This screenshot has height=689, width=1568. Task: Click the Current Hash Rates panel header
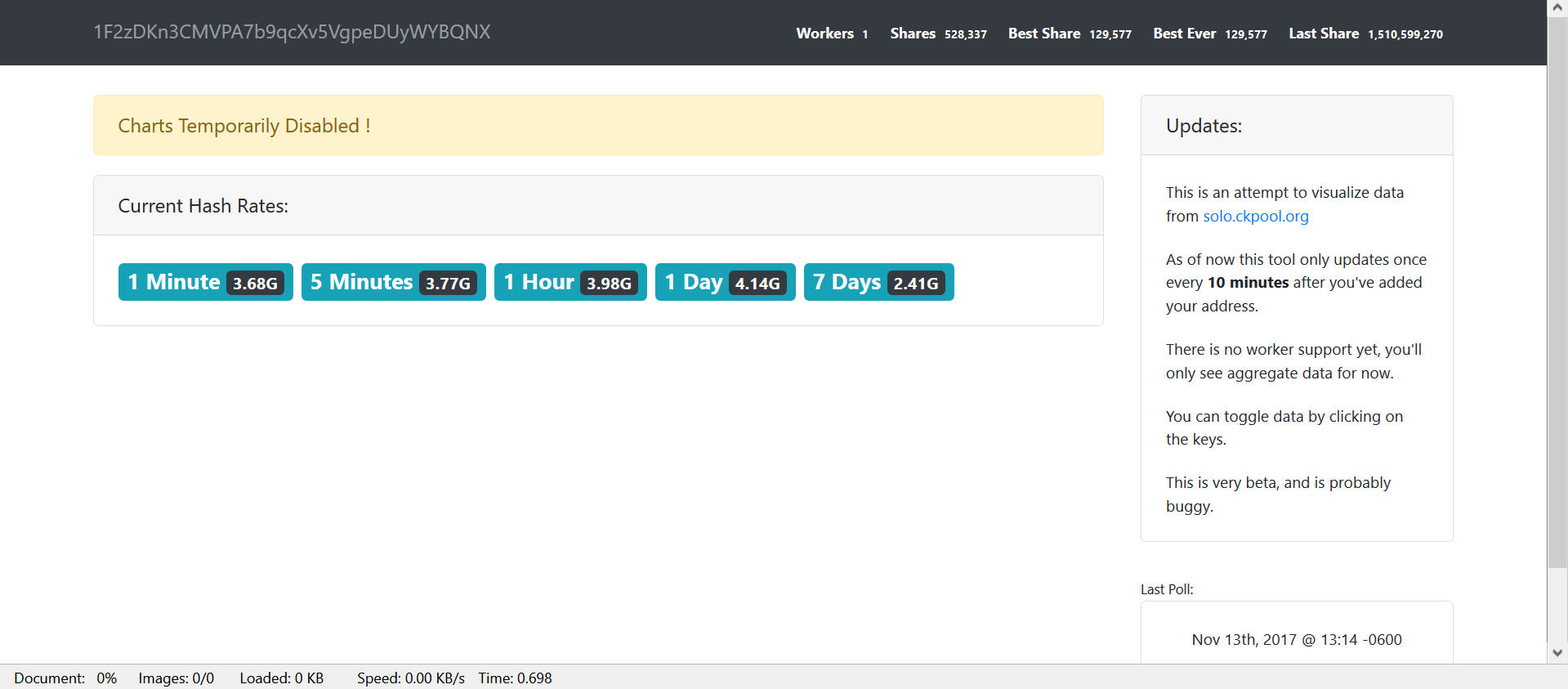tap(598, 206)
